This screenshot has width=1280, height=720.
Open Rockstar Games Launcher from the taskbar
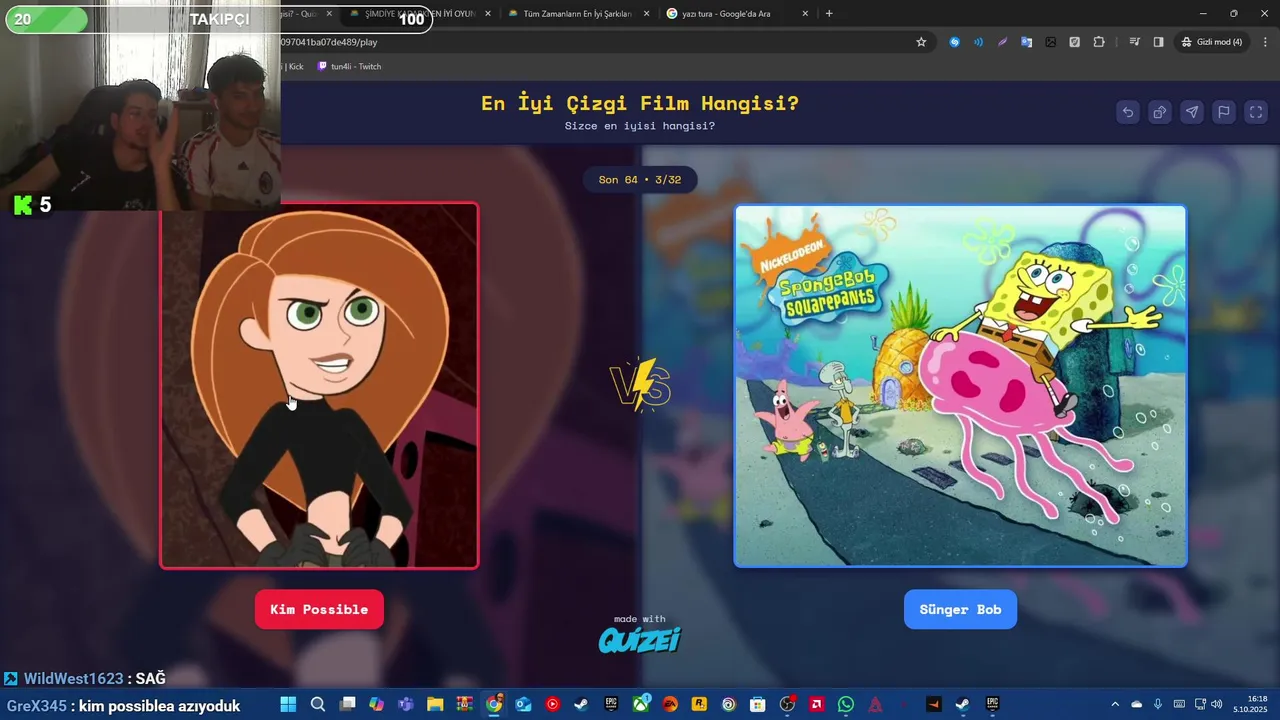699,704
